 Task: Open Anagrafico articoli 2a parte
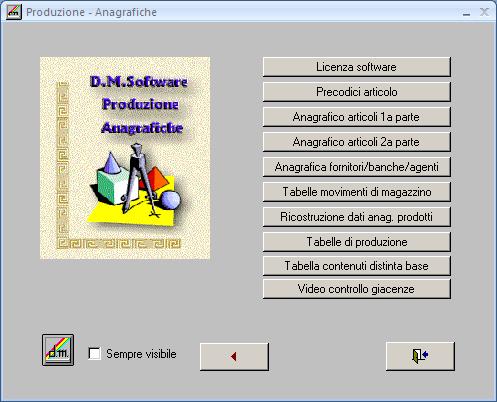(x=357, y=142)
